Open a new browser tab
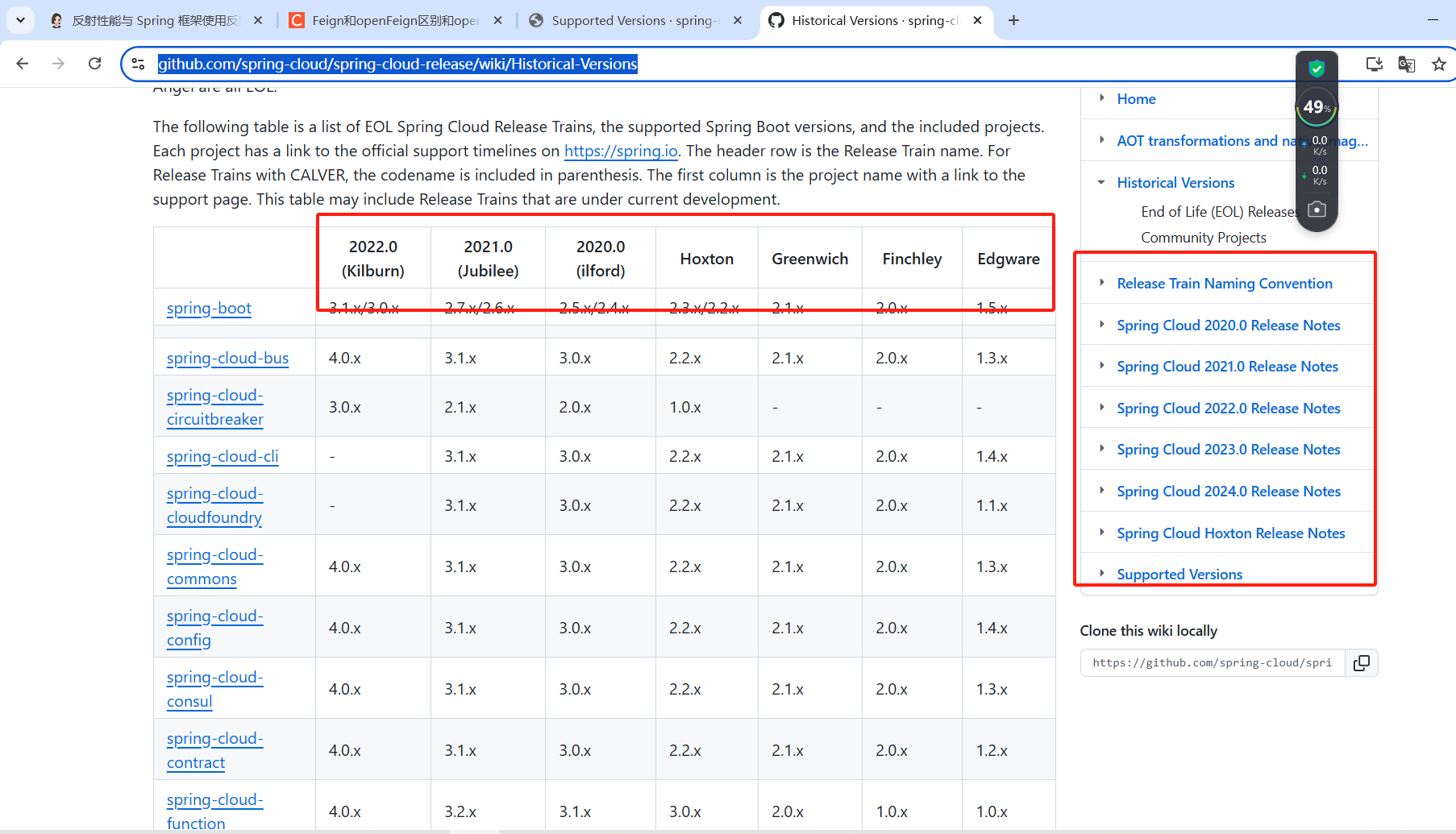Image resolution: width=1456 pixels, height=834 pixels. (x=1013, y=20)
